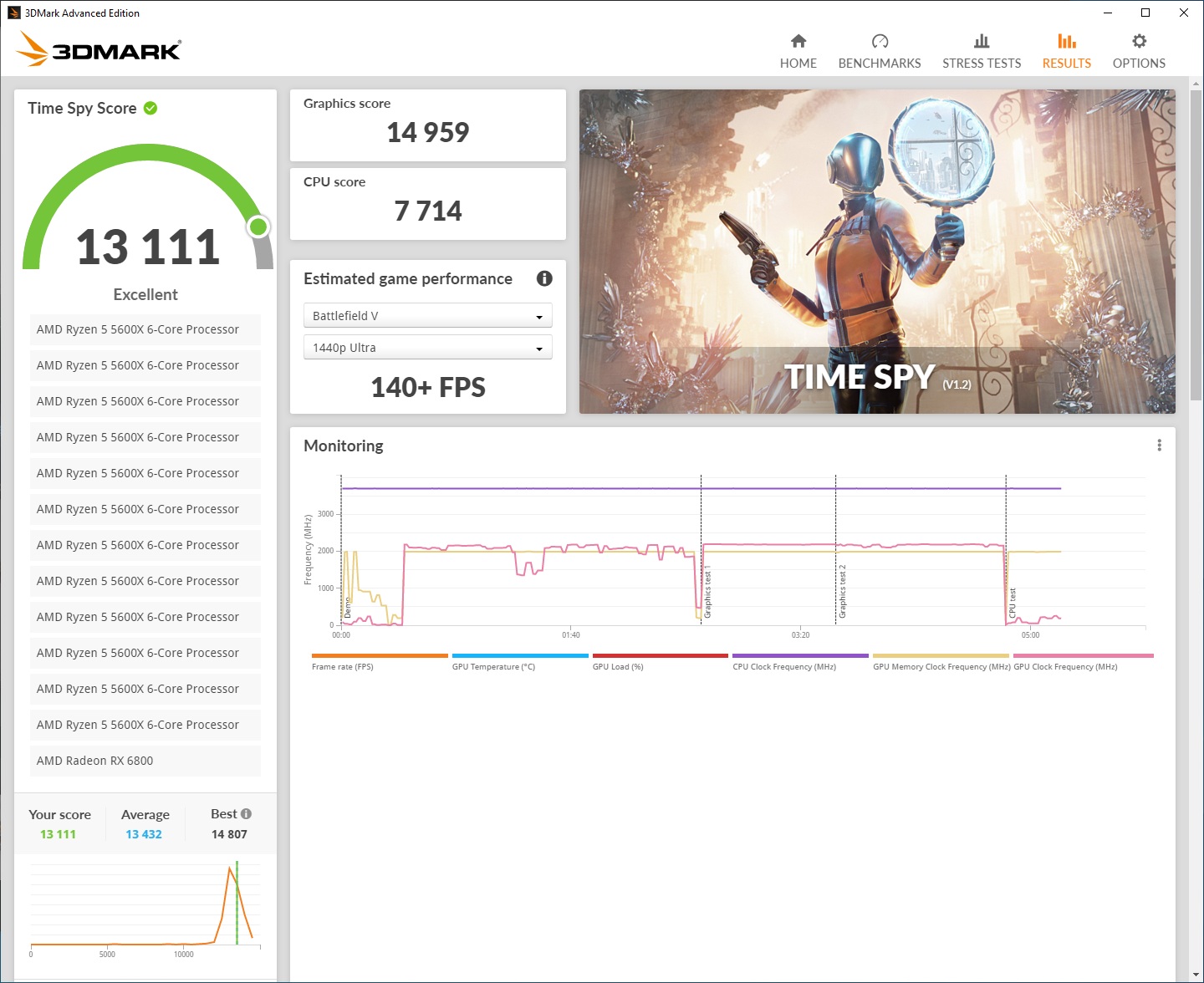Click the CPU test marker in chart
This screenshot has height=983, width=1204.
pyautogui.click(x=1013, y=603)
